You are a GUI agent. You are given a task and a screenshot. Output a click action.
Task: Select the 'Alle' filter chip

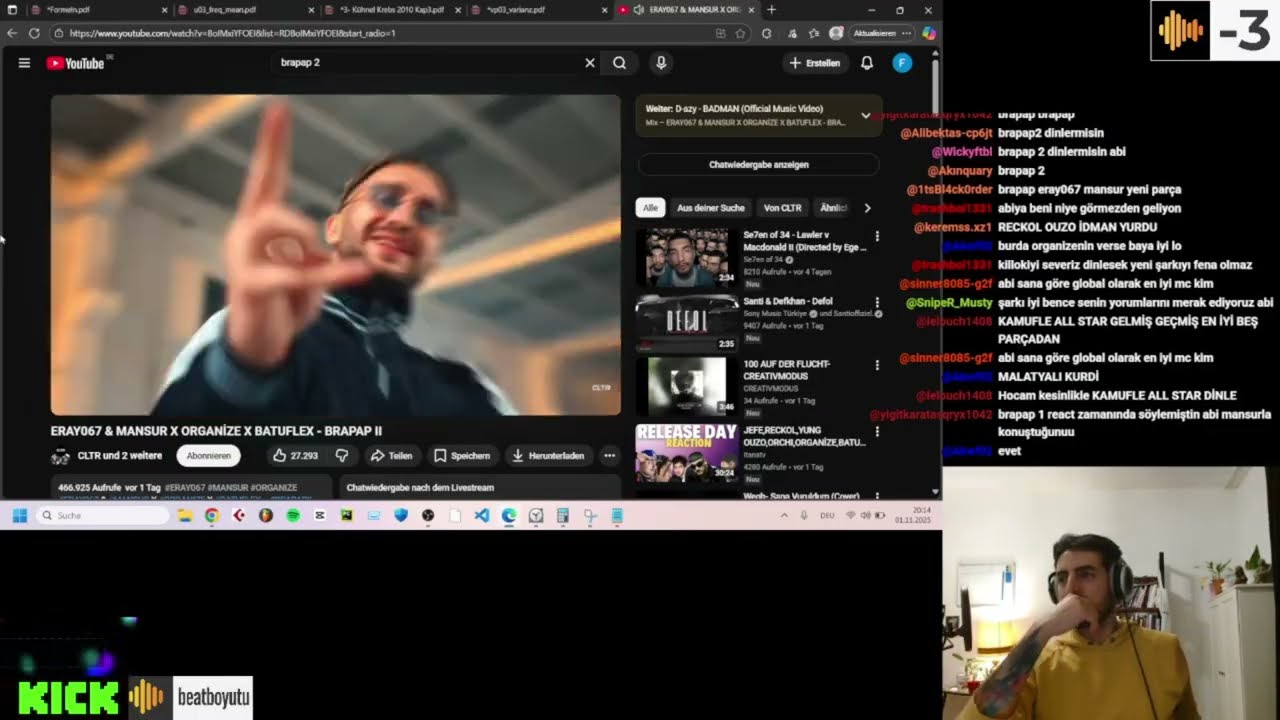(650, 208)
